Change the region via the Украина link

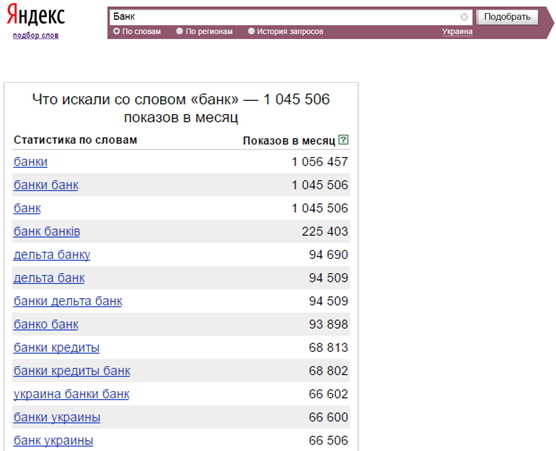click(457, 32)
